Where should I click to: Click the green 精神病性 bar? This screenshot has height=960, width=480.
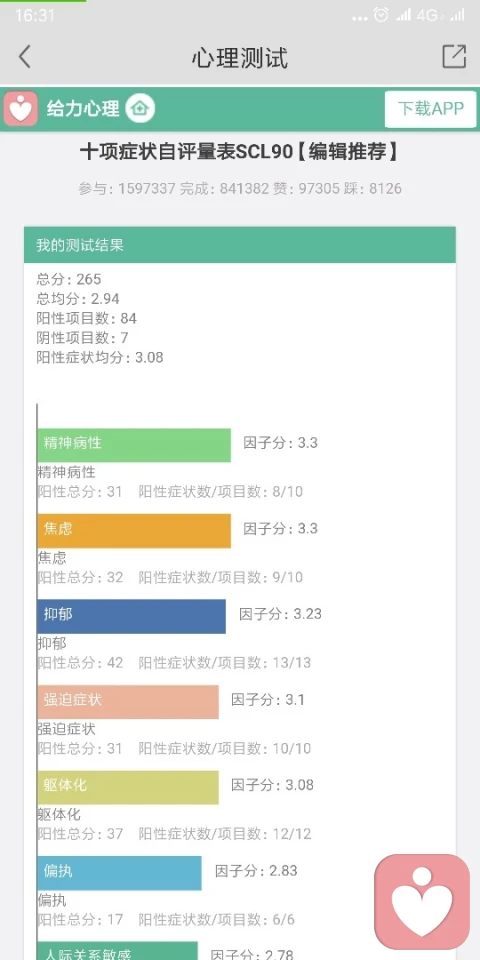click(x=134, y=445)
